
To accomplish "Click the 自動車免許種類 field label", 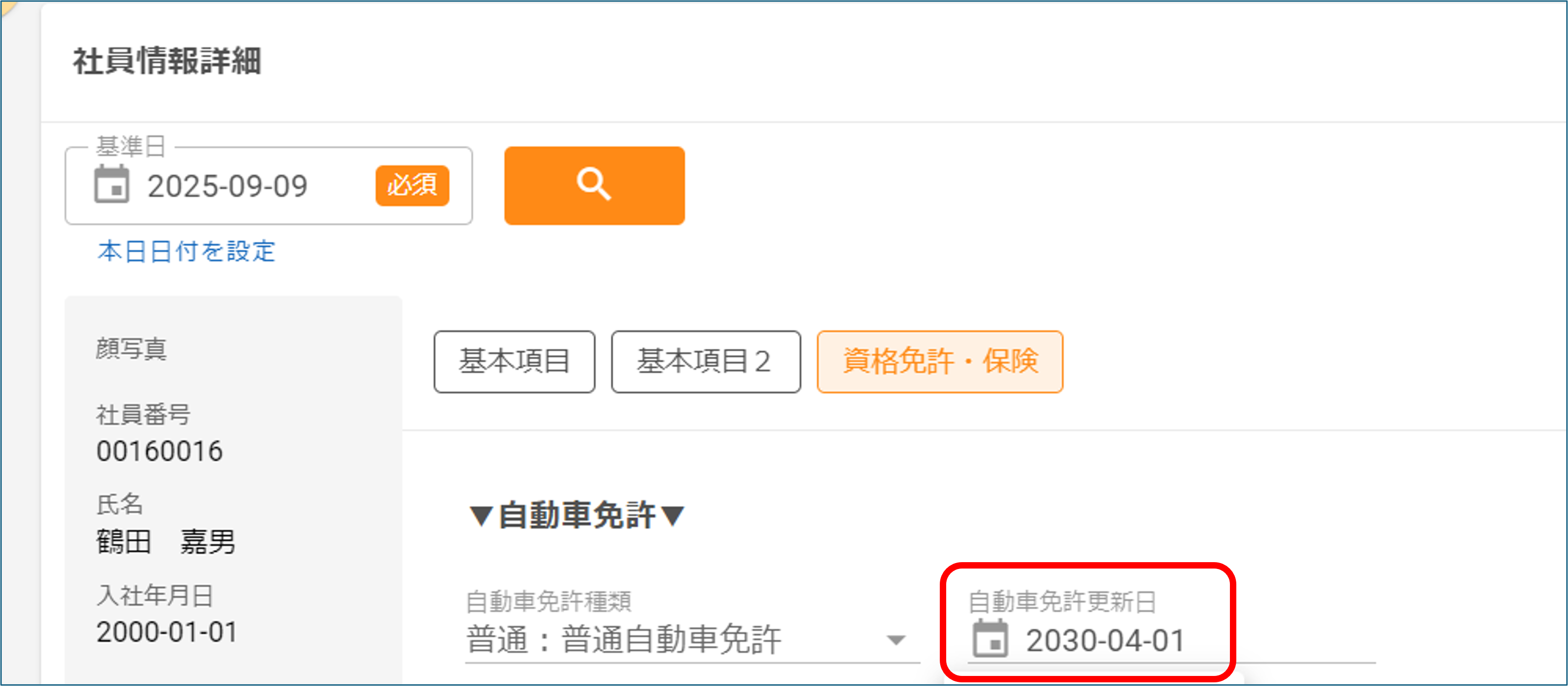I will point(548,601).
